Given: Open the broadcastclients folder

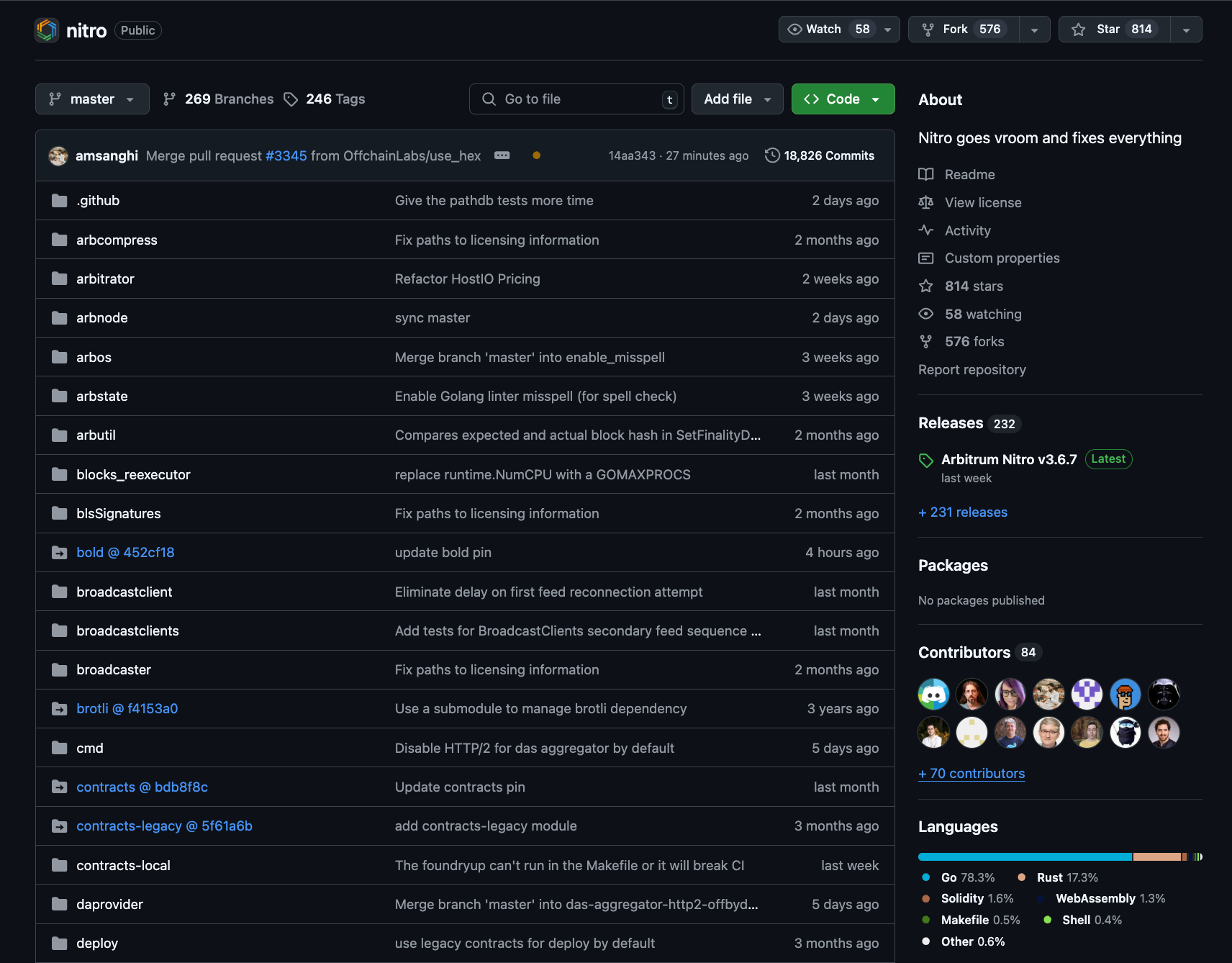Looking at the screenshot, I should (x=128, y=631).
